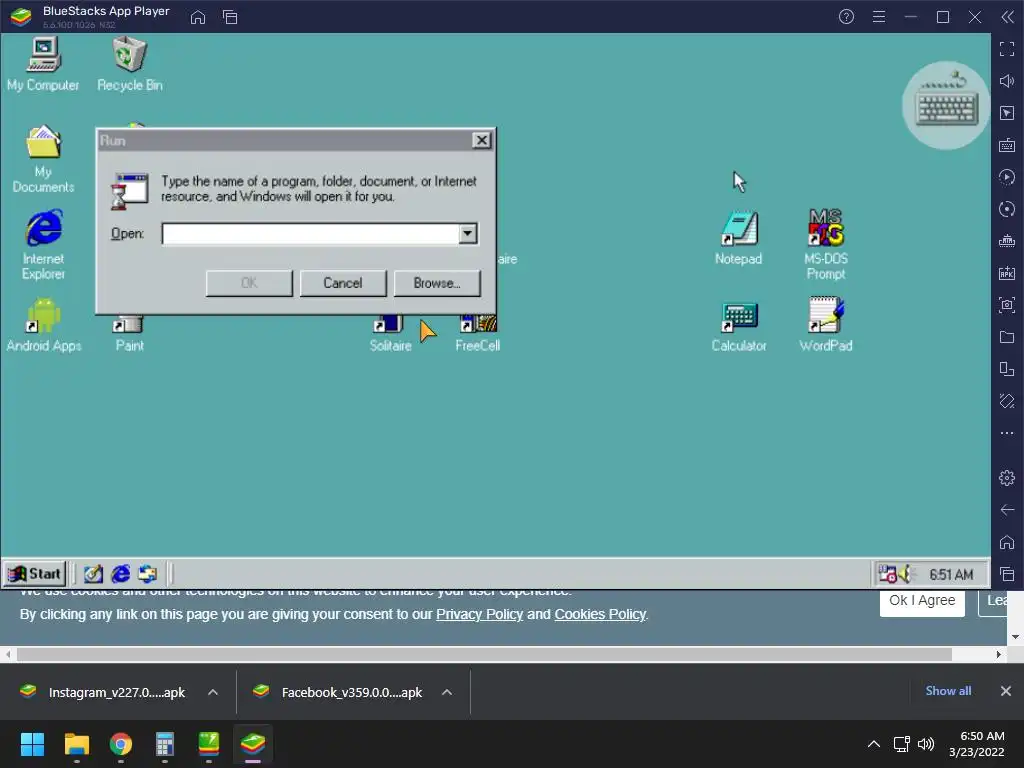Click the third quick launch icon beside Internet Explorer

tap(148, 574)
